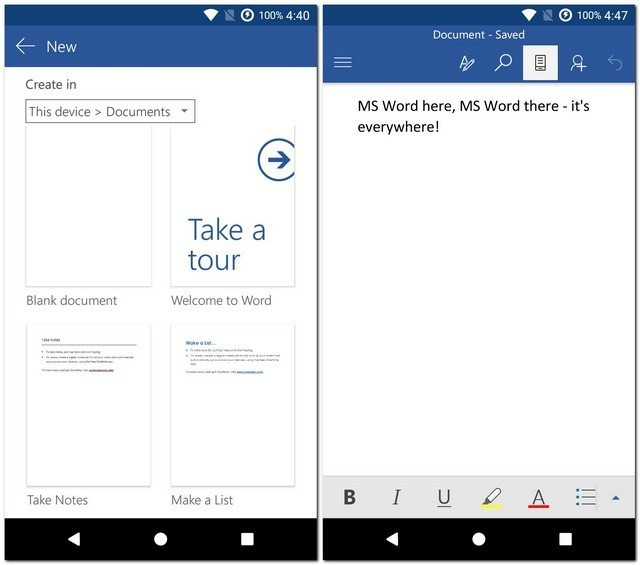Toggle bold formatting
This screenshot has width=640, height=565.
point(350,497)
